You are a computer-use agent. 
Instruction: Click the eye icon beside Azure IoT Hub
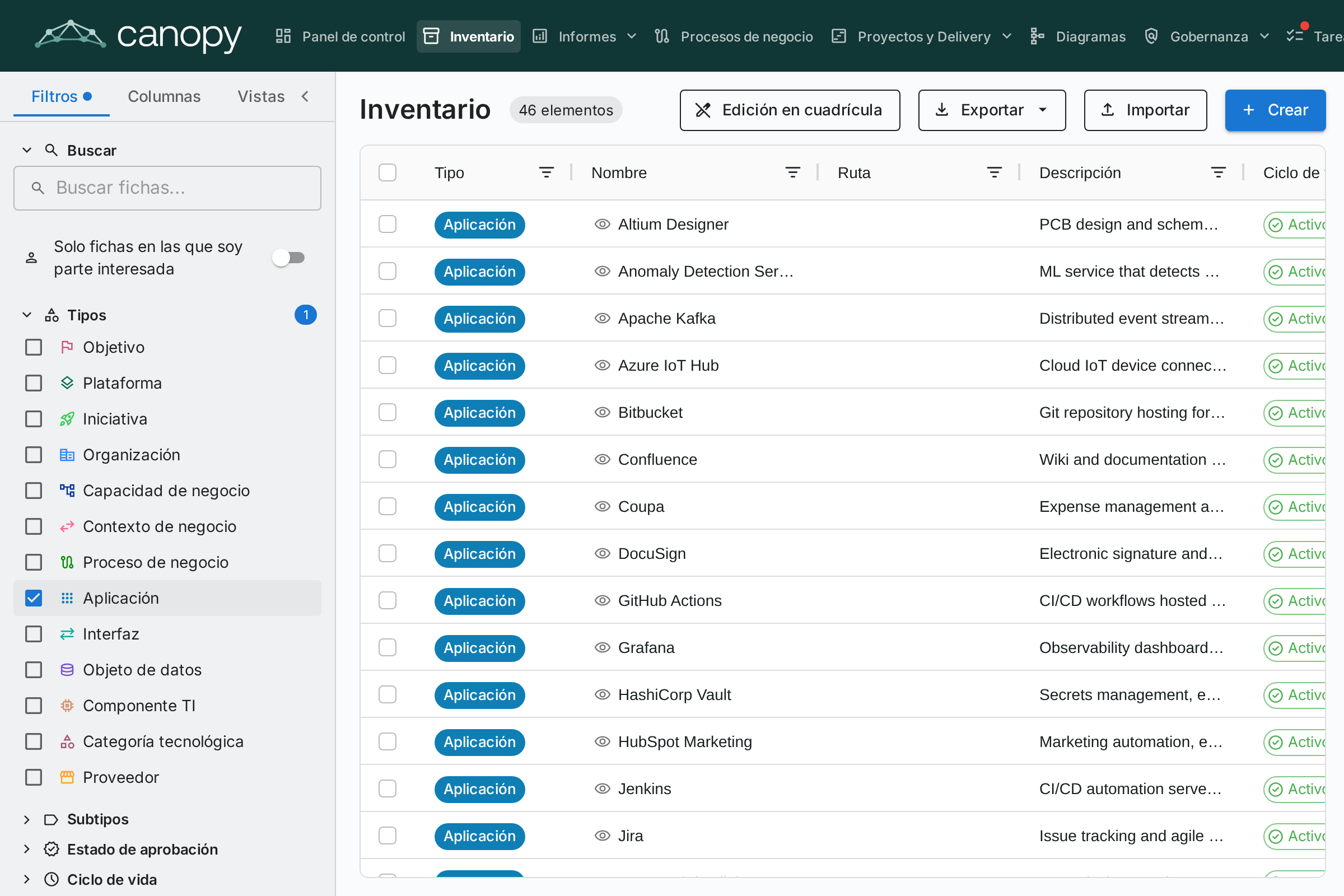click(x=603, y=365)
